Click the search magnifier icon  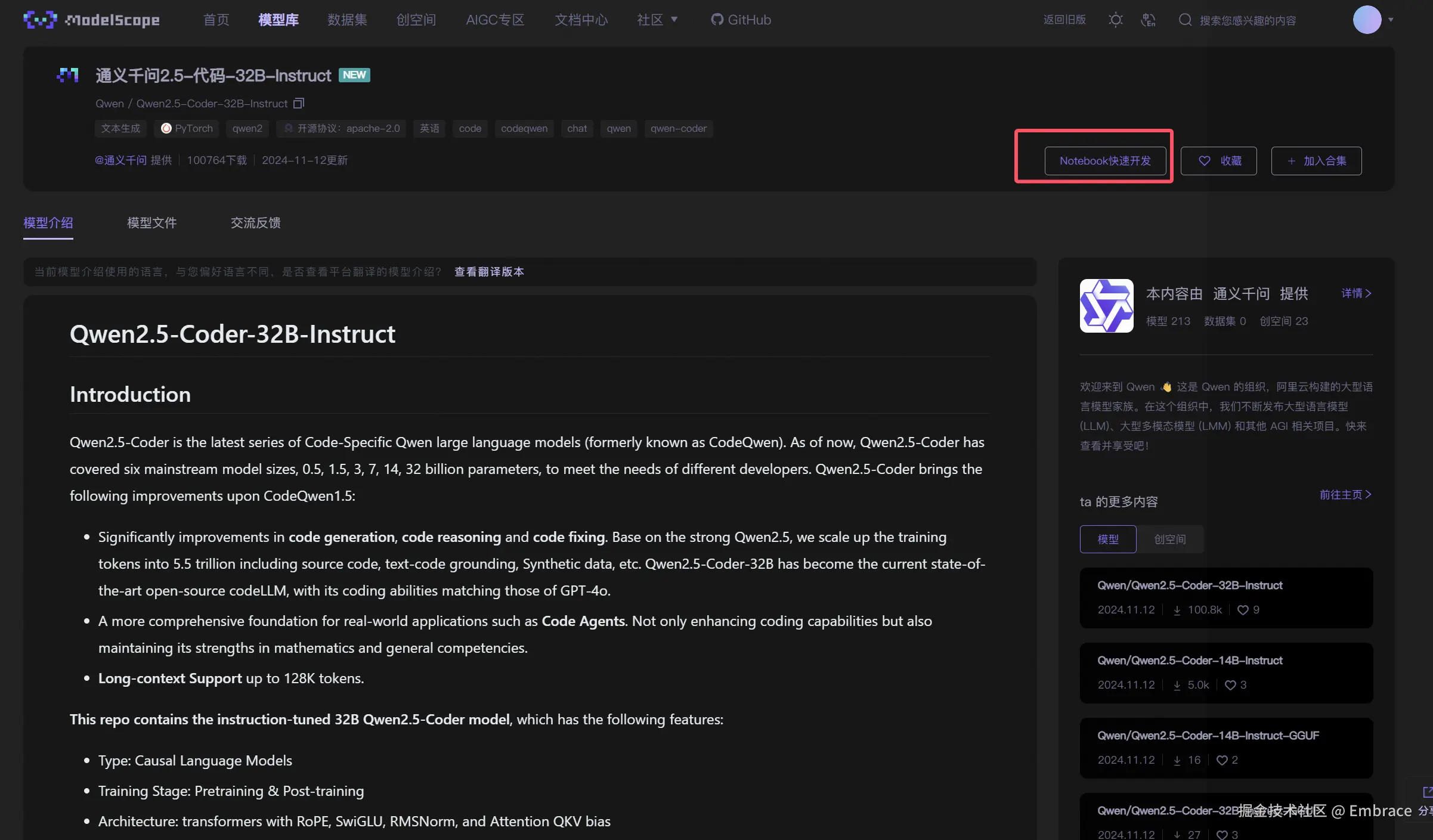click(x=1185, y=20)
